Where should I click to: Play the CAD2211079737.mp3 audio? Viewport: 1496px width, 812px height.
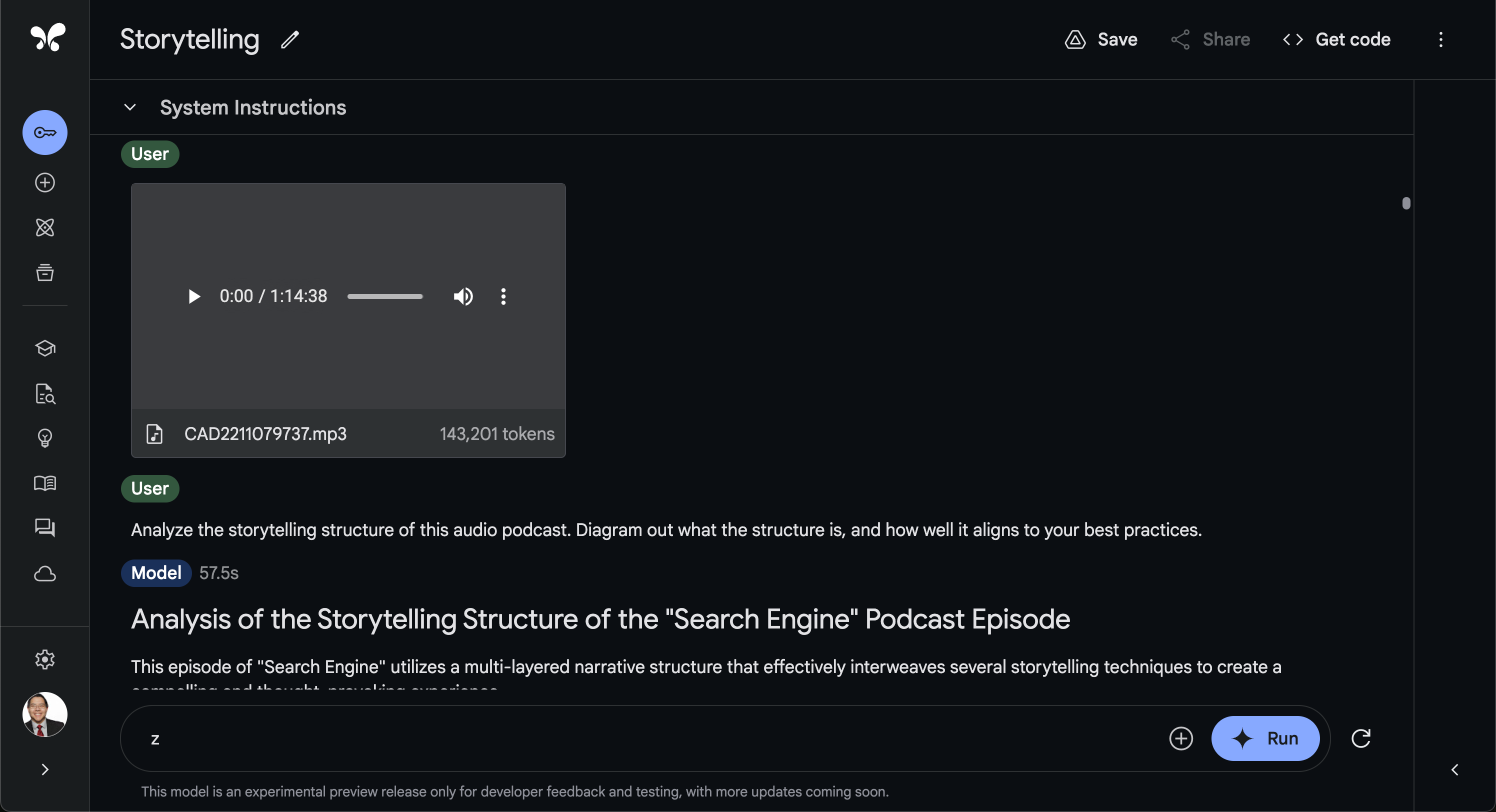[194, 296]
